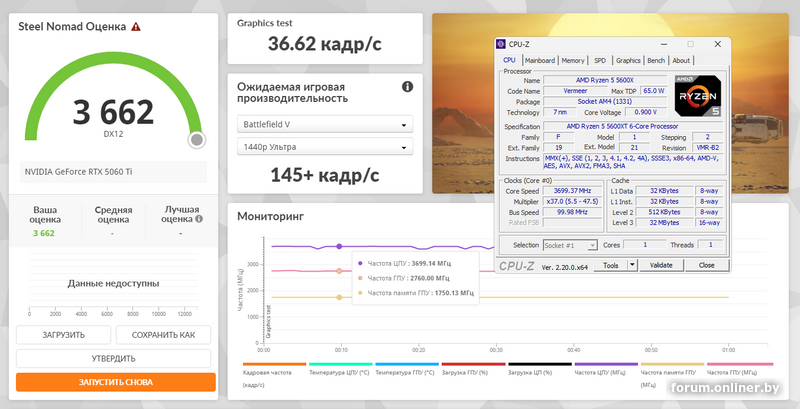Toggle the Температура ЦПУ legend swatch
The width and height of the screenshot is (800, 409).
coord(341,364)
